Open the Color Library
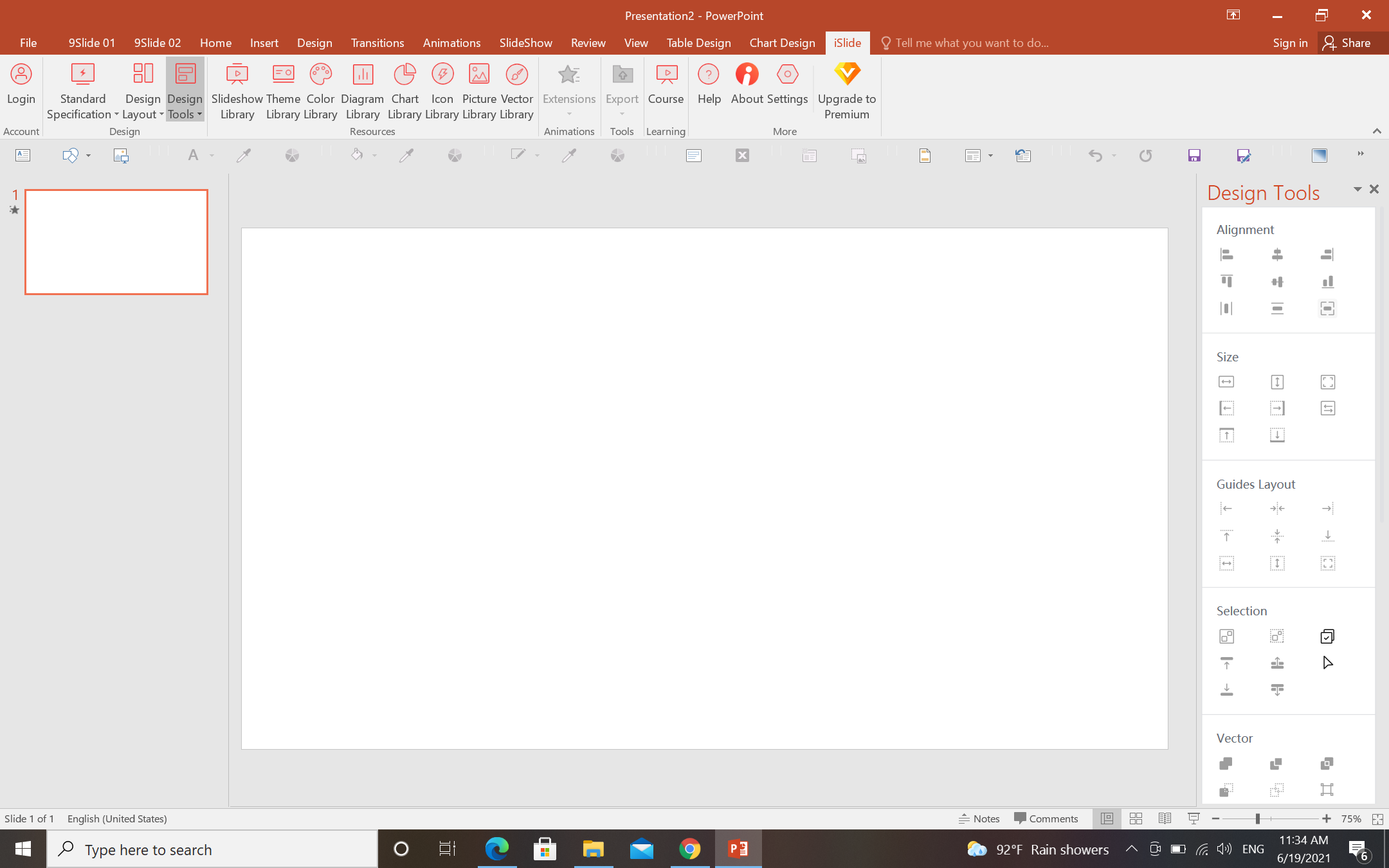1389x868 pixels. click(x=320, y=91)
